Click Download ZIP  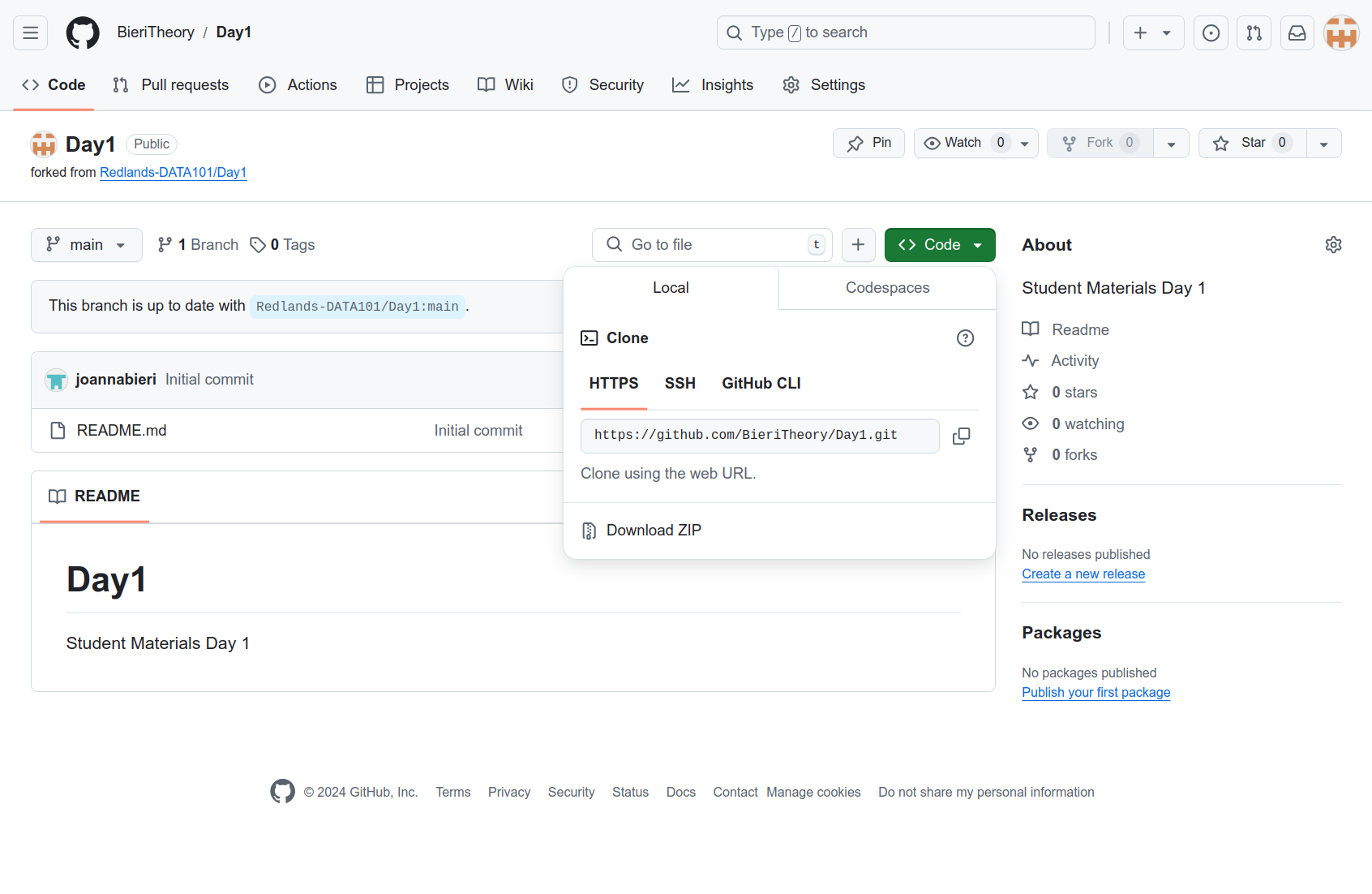653,531
